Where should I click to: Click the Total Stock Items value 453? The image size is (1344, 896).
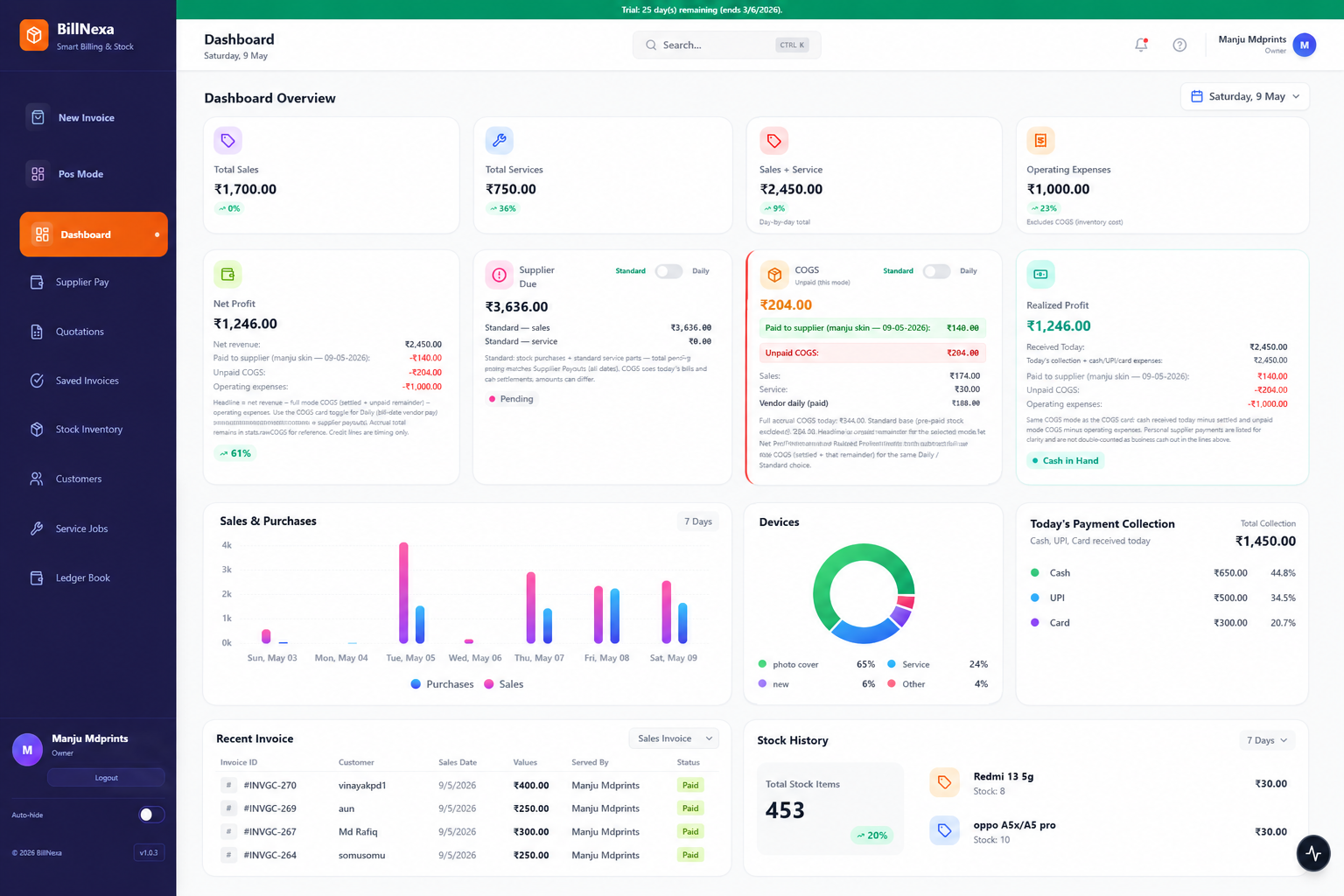785,810
